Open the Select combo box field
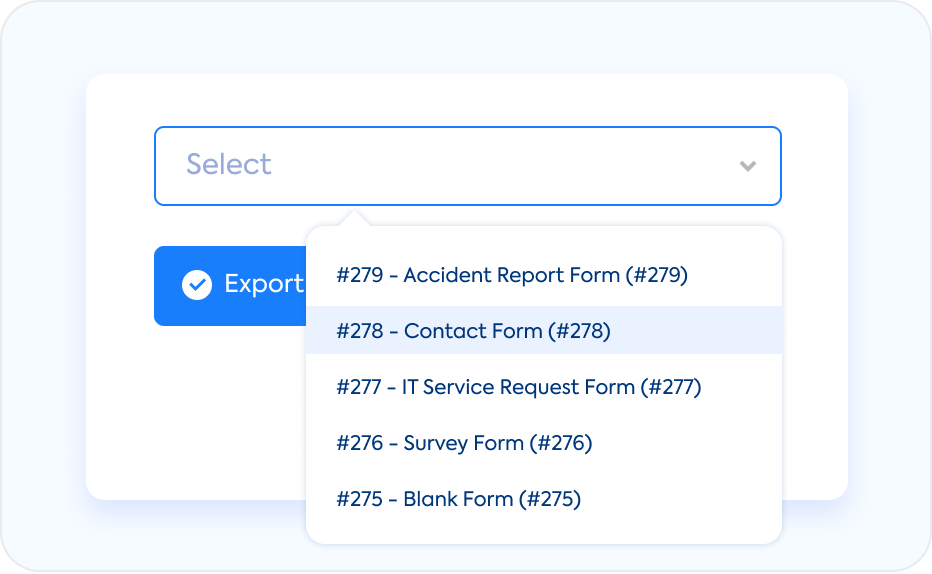Image resolution: width=932 pixels, height=574 pixels. tap(467, 166)
